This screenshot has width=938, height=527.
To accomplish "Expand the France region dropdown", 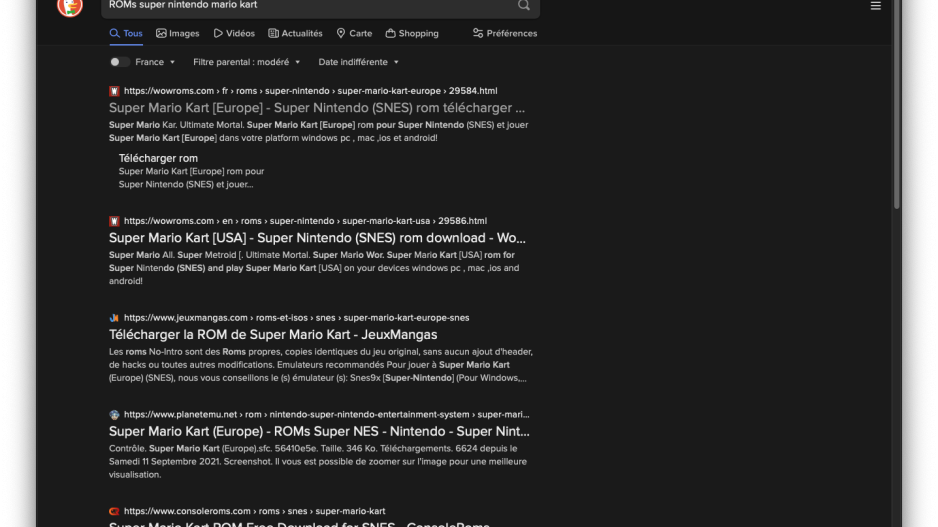I will click(155, 62).
